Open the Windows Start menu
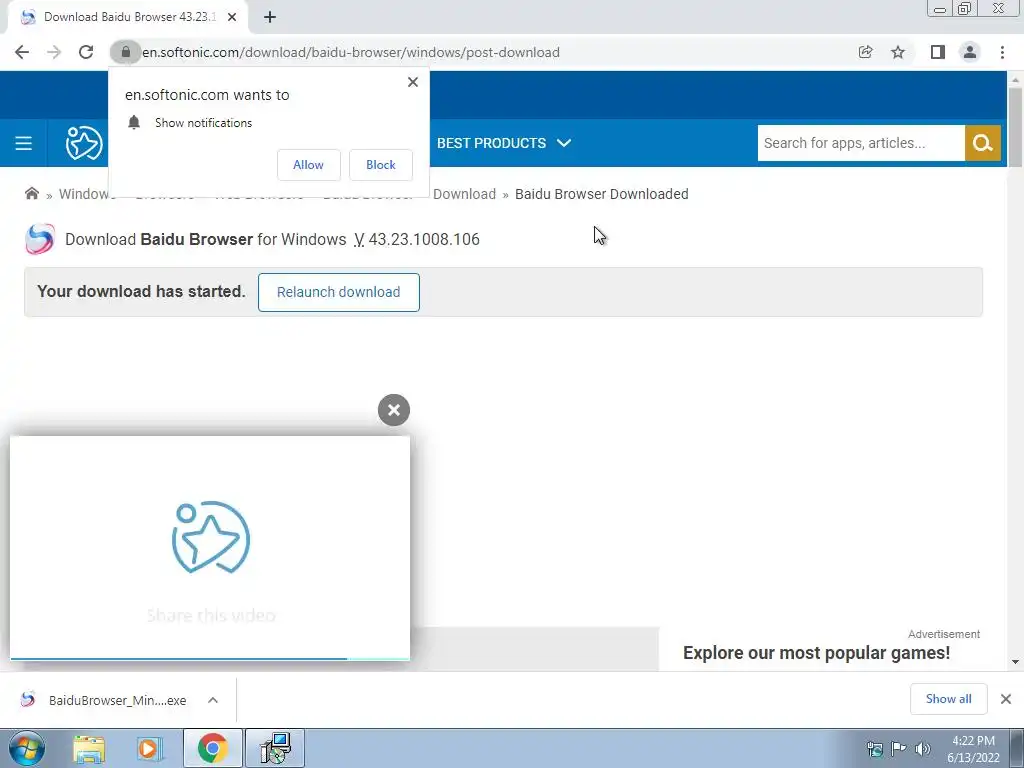 coord(27,748)
